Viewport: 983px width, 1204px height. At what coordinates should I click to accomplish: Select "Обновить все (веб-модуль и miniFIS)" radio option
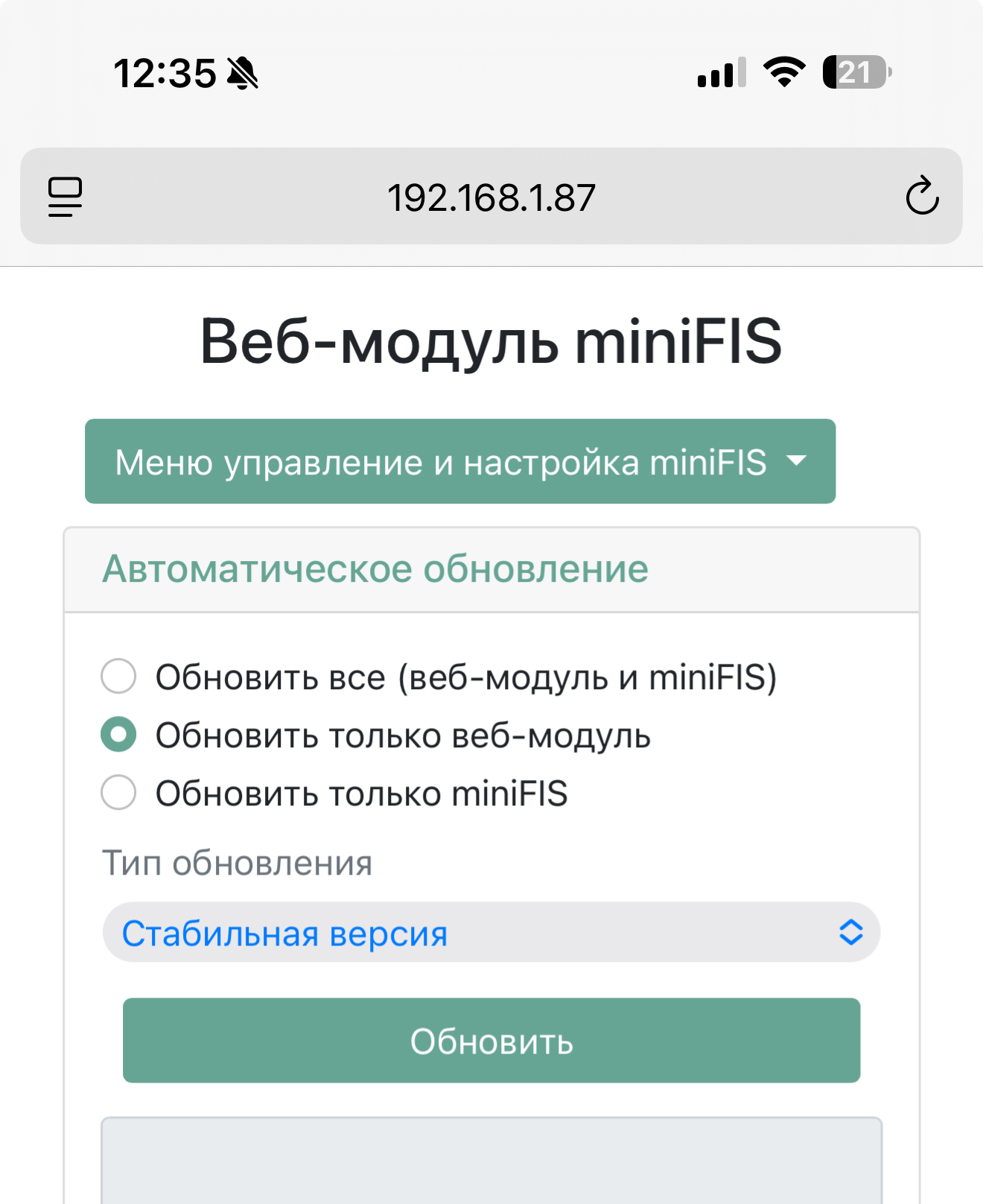(118, 677)
